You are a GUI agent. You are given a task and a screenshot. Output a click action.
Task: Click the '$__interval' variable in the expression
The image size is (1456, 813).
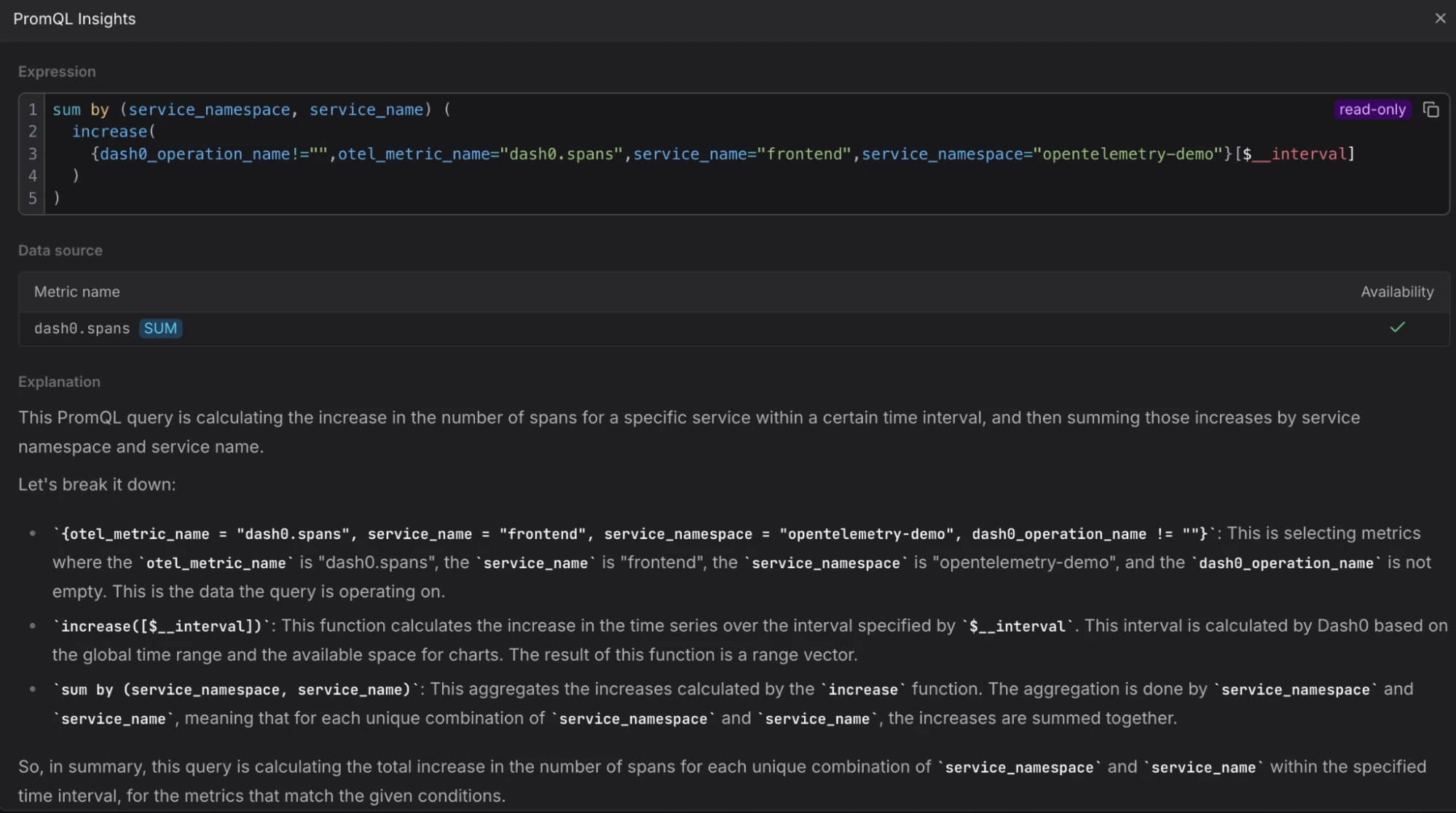click(x=1295, y=154)
